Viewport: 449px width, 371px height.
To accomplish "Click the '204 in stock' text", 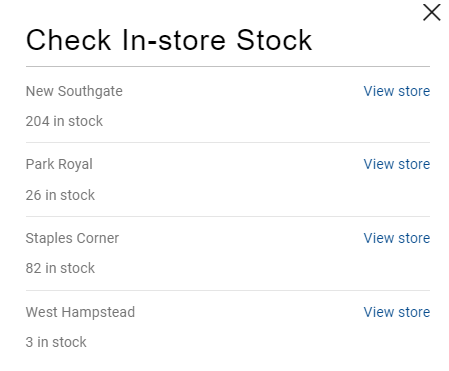I will click(64, 121).
